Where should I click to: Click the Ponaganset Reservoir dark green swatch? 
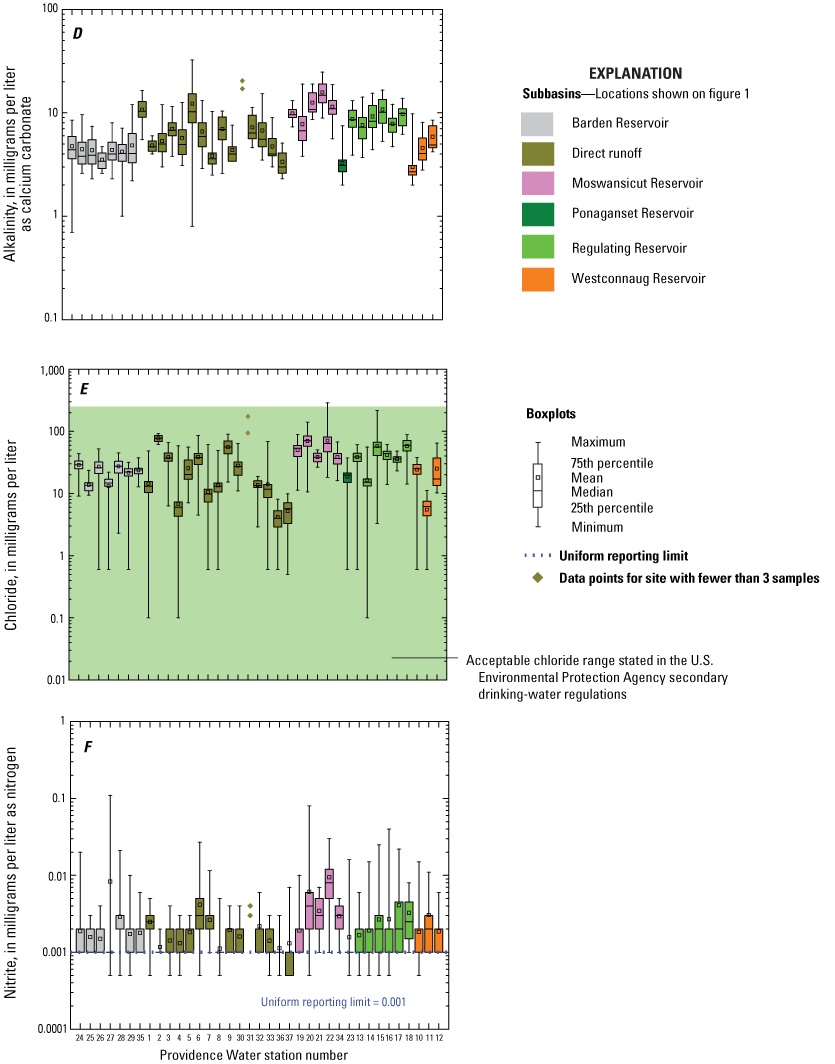point(540,214)
